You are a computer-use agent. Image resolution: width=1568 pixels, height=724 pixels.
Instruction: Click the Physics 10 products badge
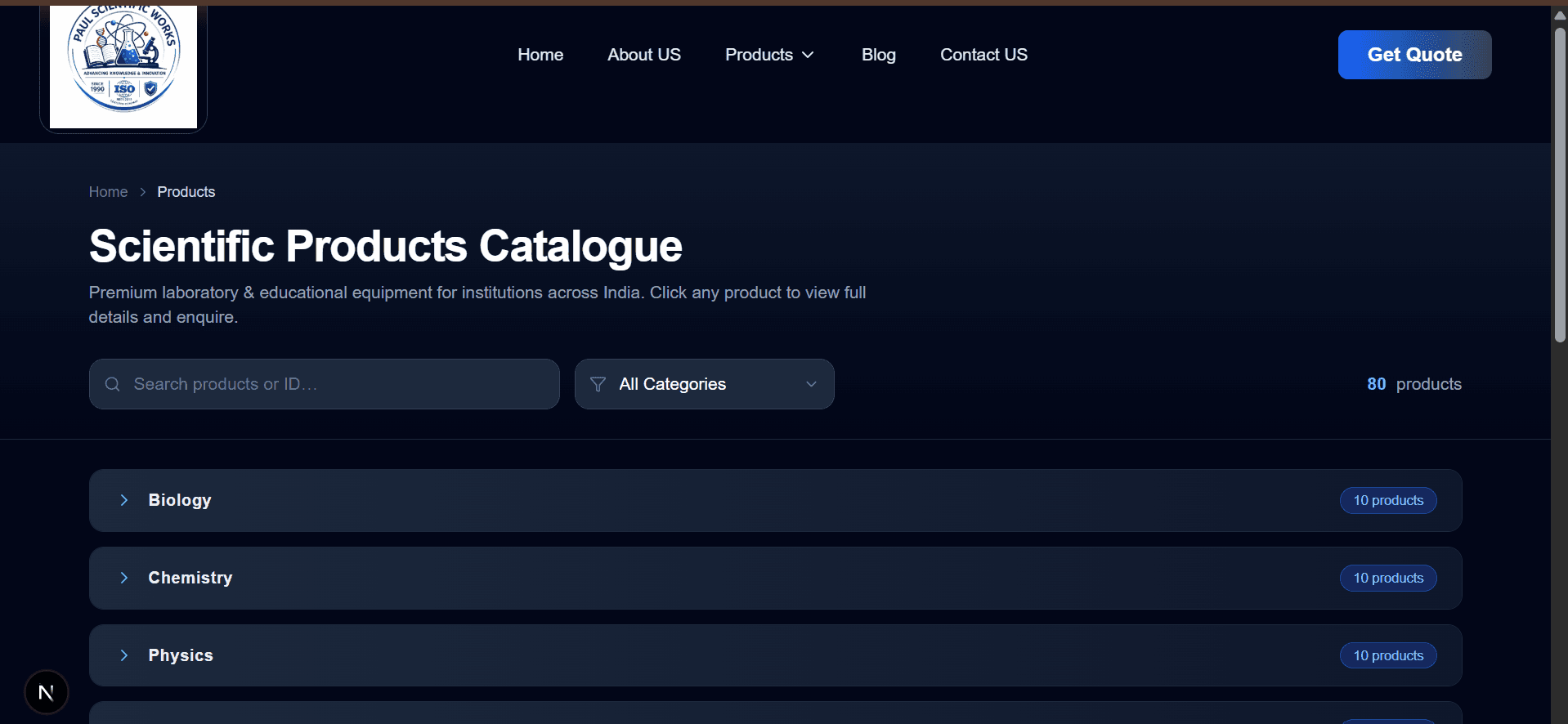1388,655
